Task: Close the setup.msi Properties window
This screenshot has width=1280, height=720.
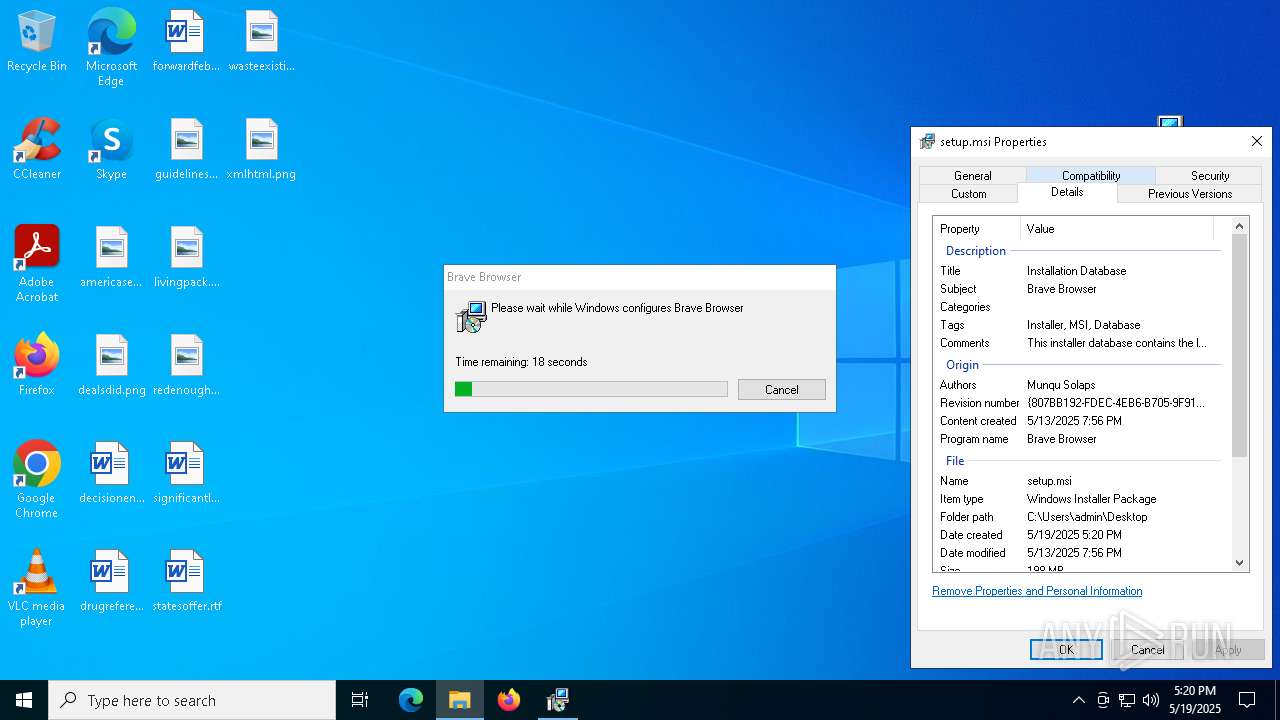Action: pos(1257,142)
